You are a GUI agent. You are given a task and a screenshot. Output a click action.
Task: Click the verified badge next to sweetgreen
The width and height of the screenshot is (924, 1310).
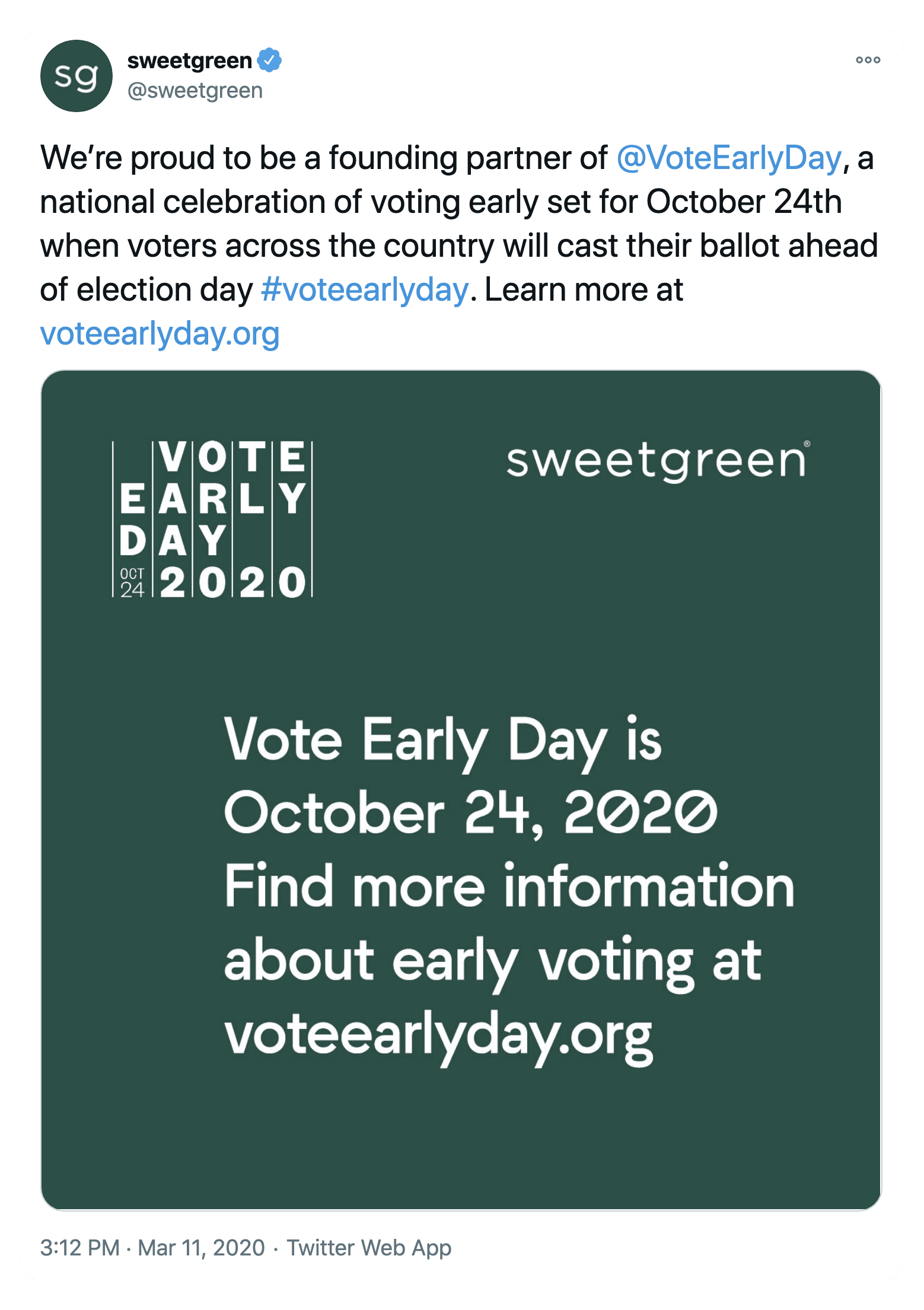click(x=270, y=59)
